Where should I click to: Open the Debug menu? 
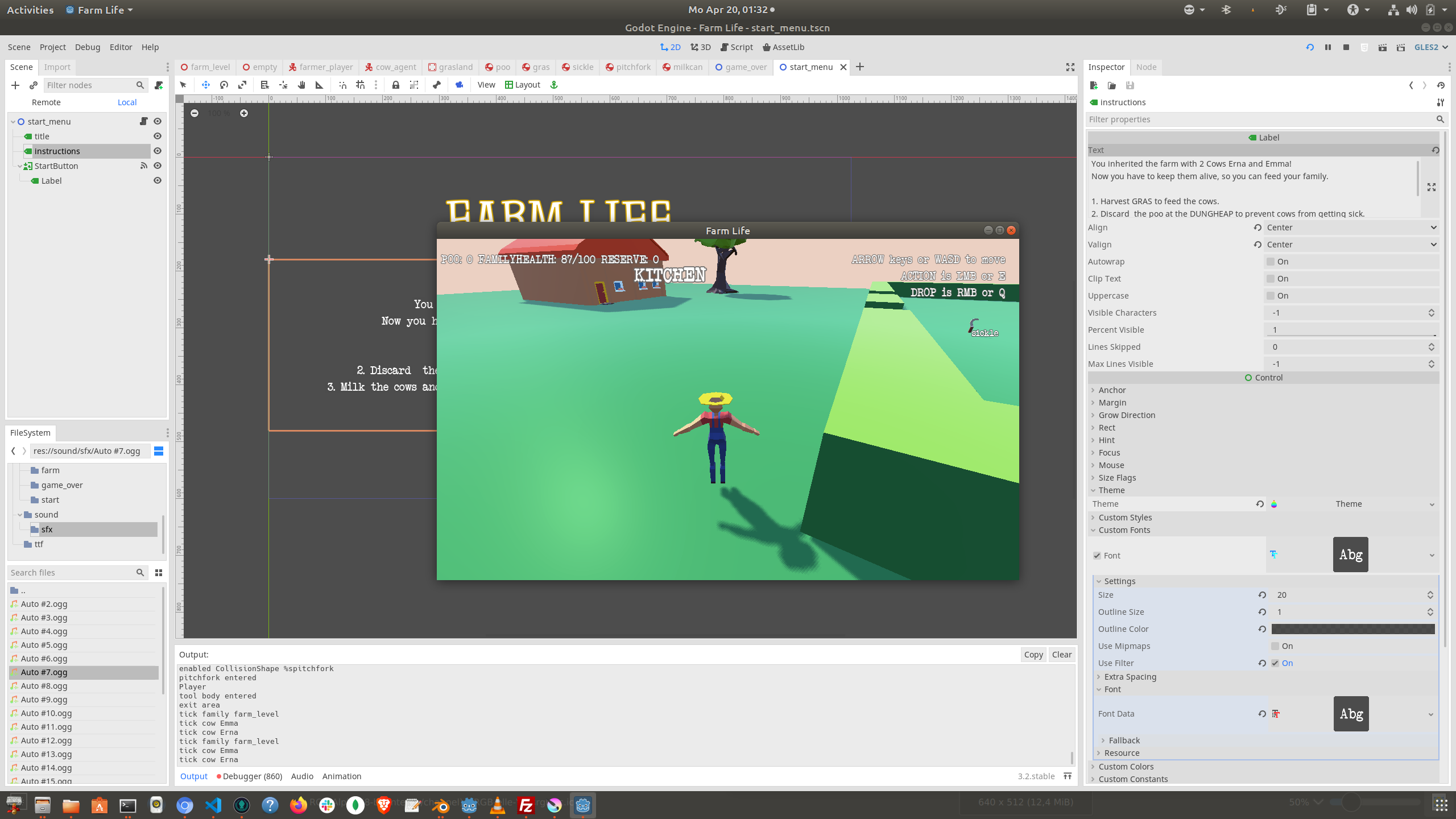coord(87,47)
